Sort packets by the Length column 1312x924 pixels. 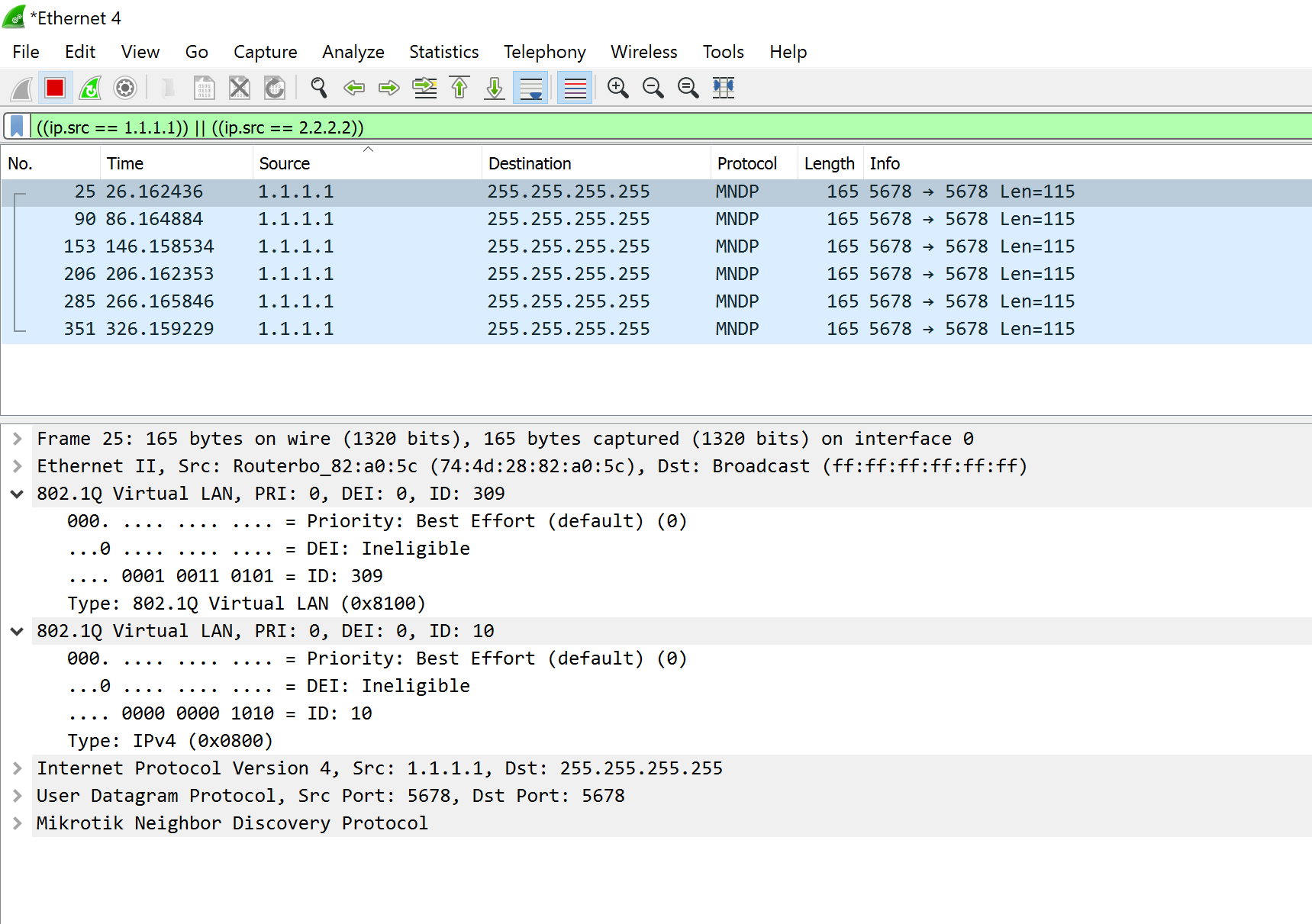(x=830, y=163)
